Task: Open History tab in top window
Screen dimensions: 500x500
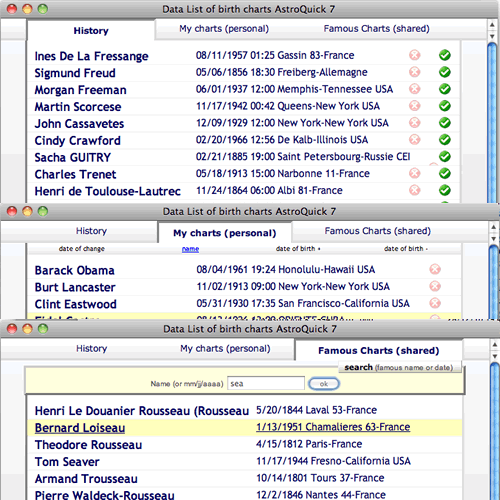Action: [x=91, y=31]
